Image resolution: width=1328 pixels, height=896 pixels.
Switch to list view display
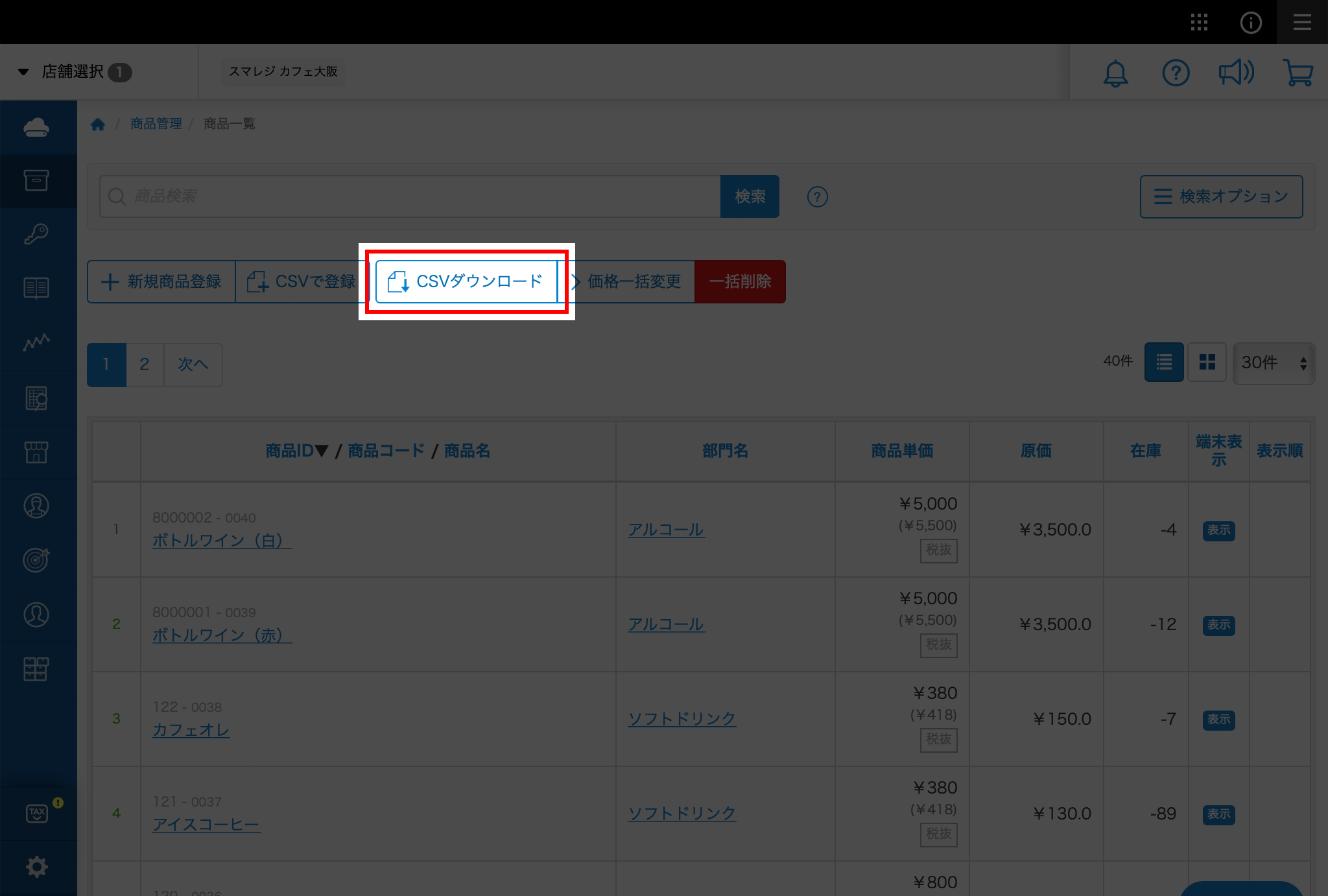coord(1164,362)
